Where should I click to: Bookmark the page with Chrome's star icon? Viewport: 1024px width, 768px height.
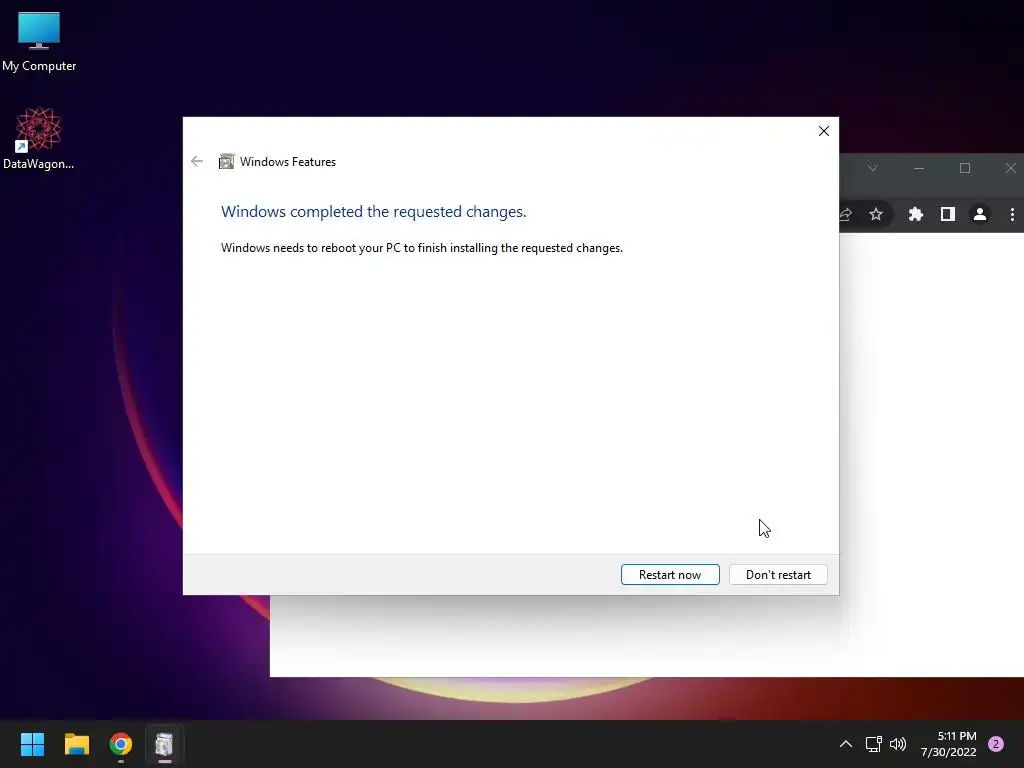coord(876,214)
